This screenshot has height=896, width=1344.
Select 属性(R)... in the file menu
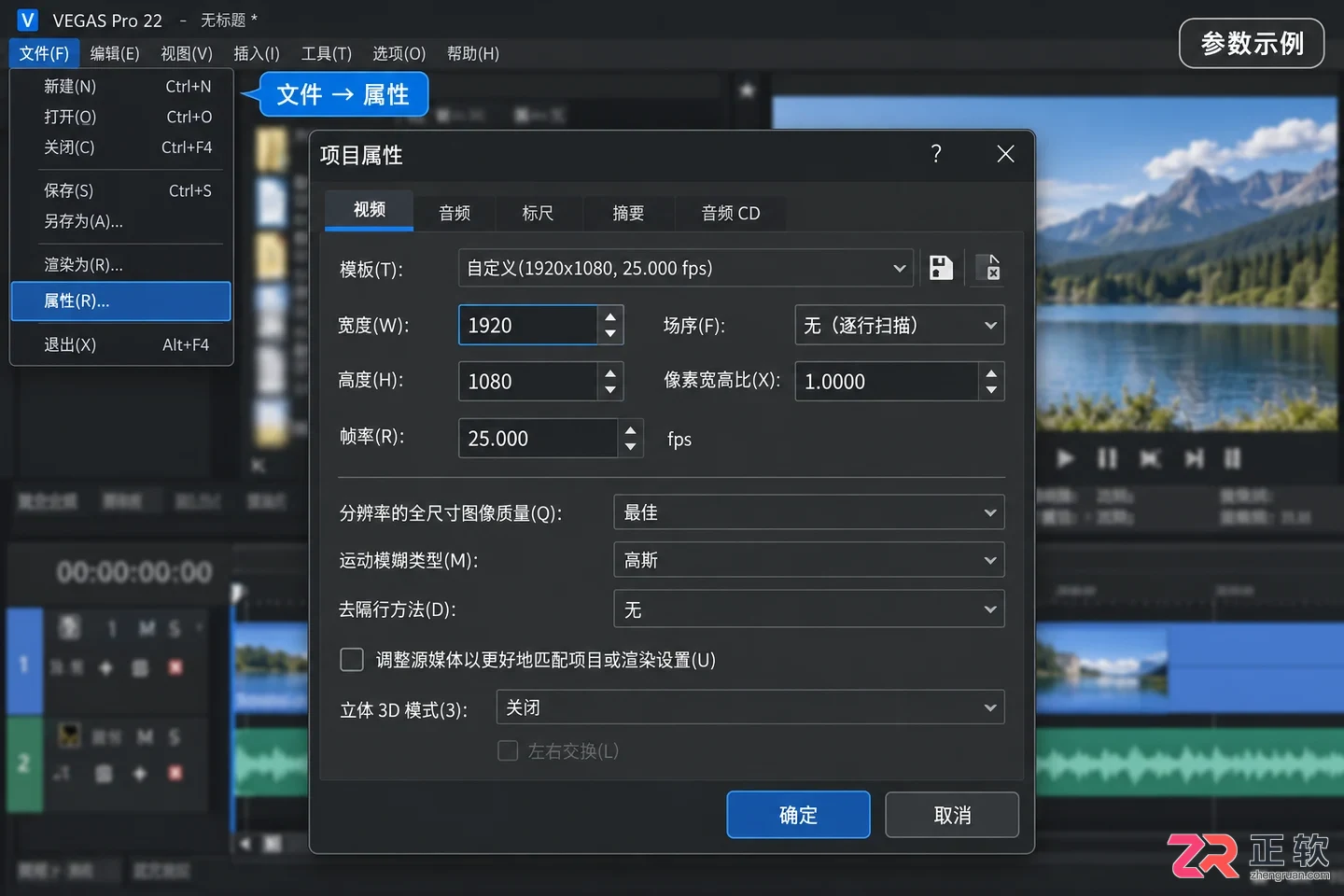[121, 301]
